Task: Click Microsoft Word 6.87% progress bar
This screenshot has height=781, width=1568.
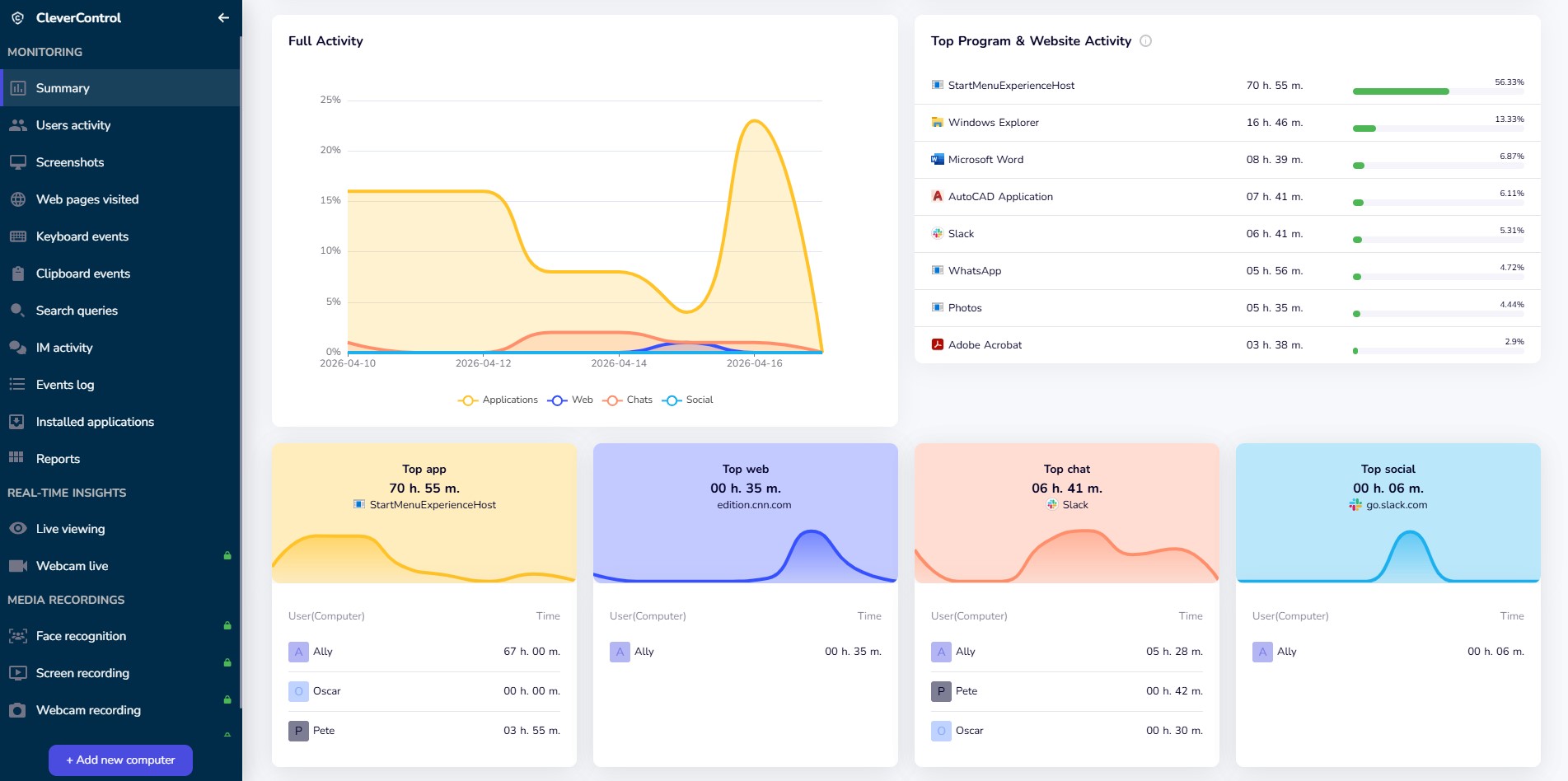Action: point(1438,166)
